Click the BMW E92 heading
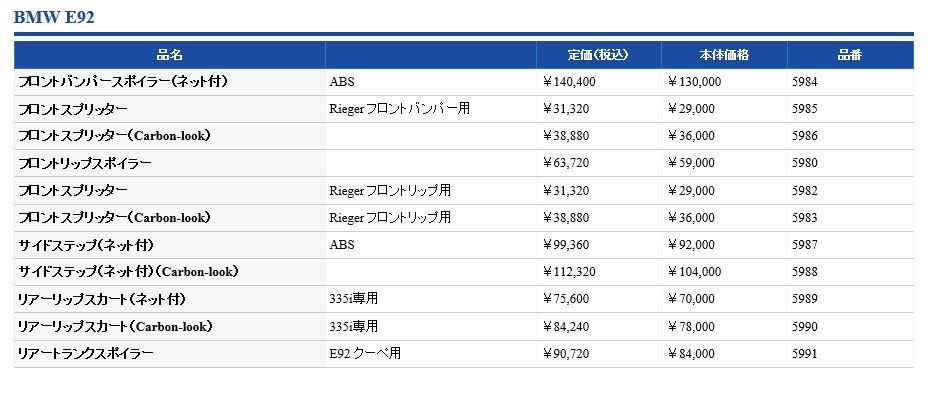 click(x=54, y=17)
